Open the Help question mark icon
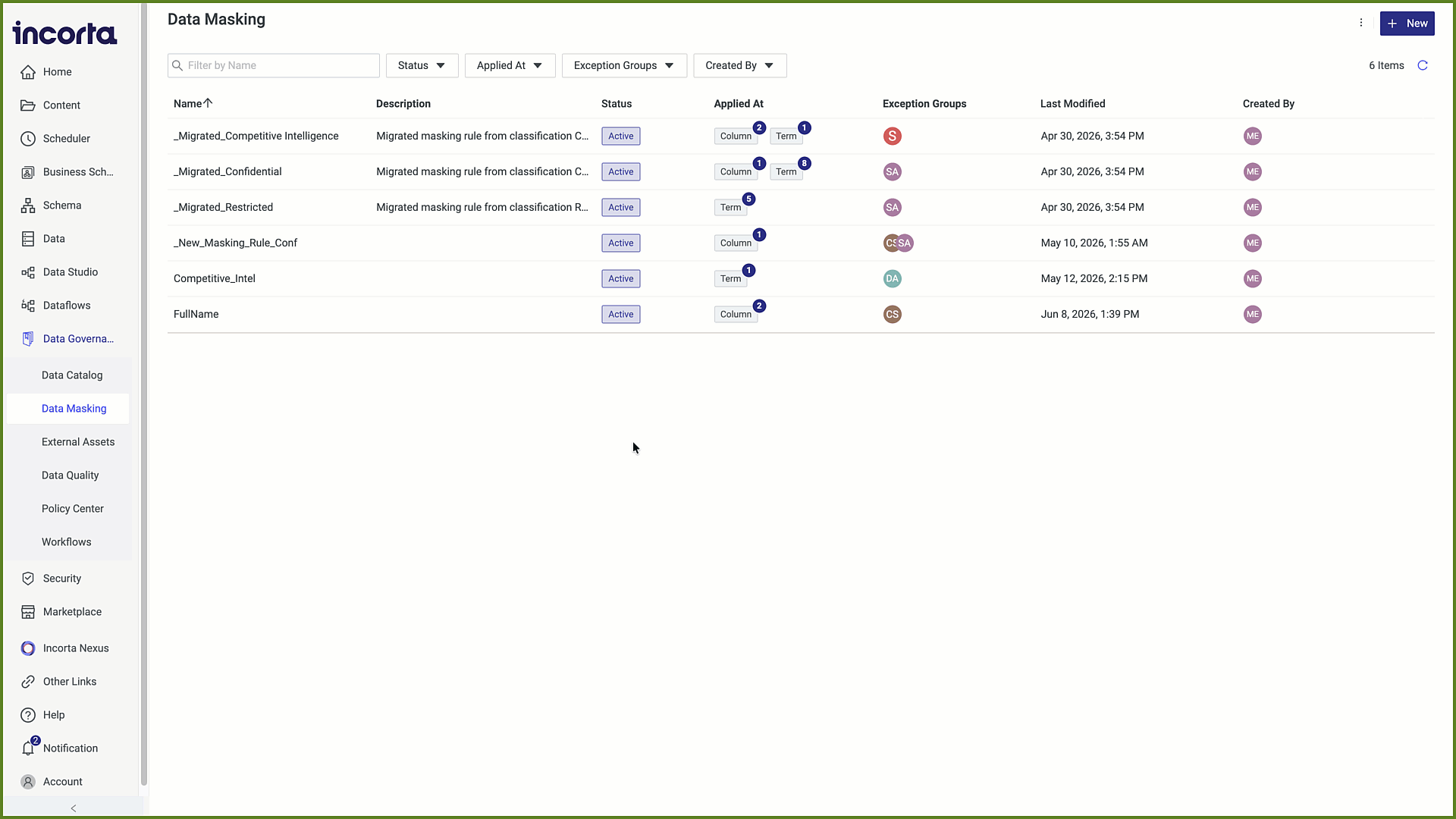The width and height of the screenshot is (1456, 819). click(28, 715)
